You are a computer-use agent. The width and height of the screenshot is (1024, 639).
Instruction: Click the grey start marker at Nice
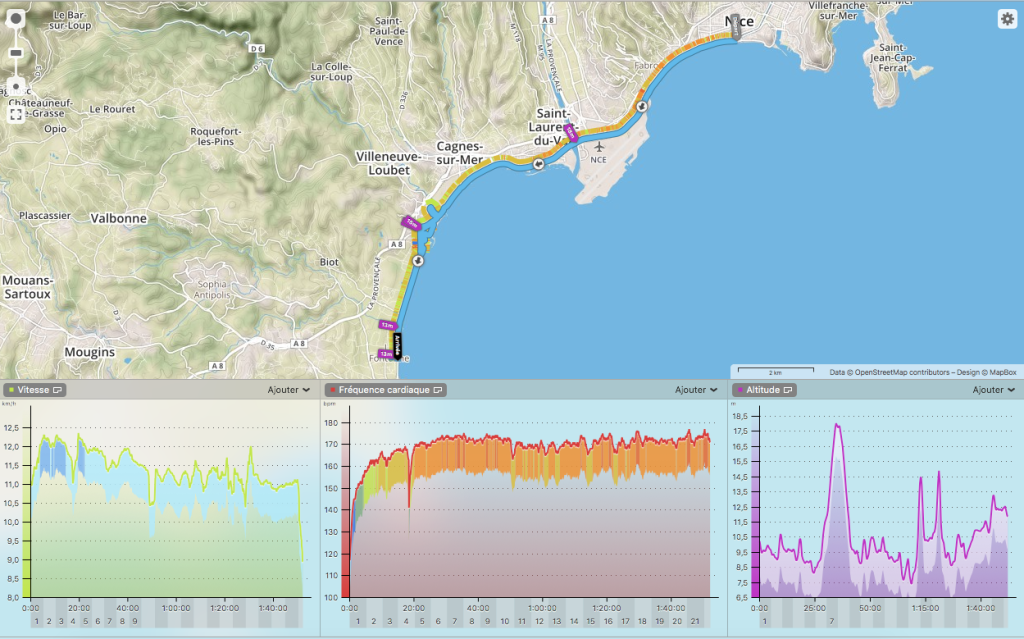737,25
